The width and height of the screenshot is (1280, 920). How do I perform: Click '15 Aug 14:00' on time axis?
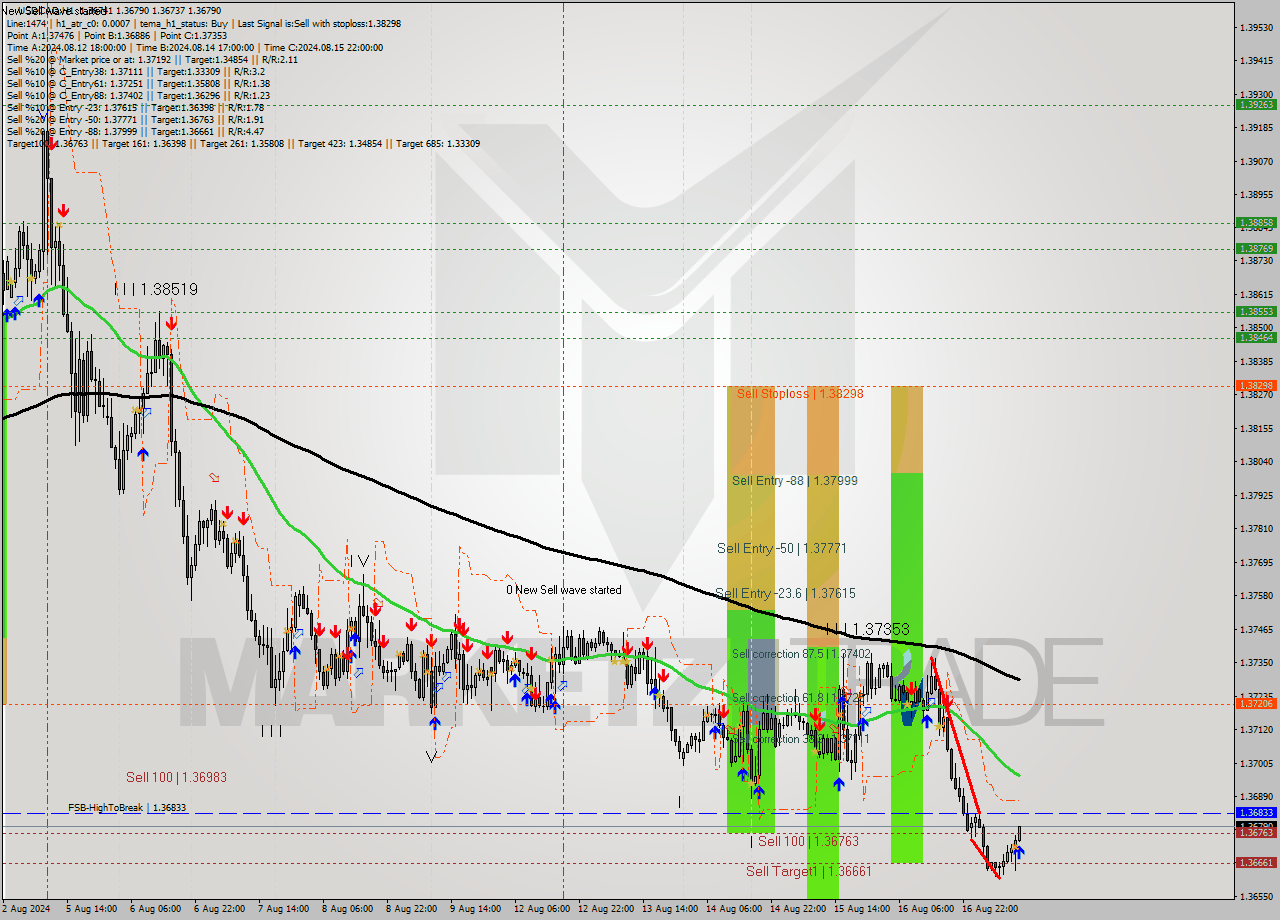pos(862,909)
